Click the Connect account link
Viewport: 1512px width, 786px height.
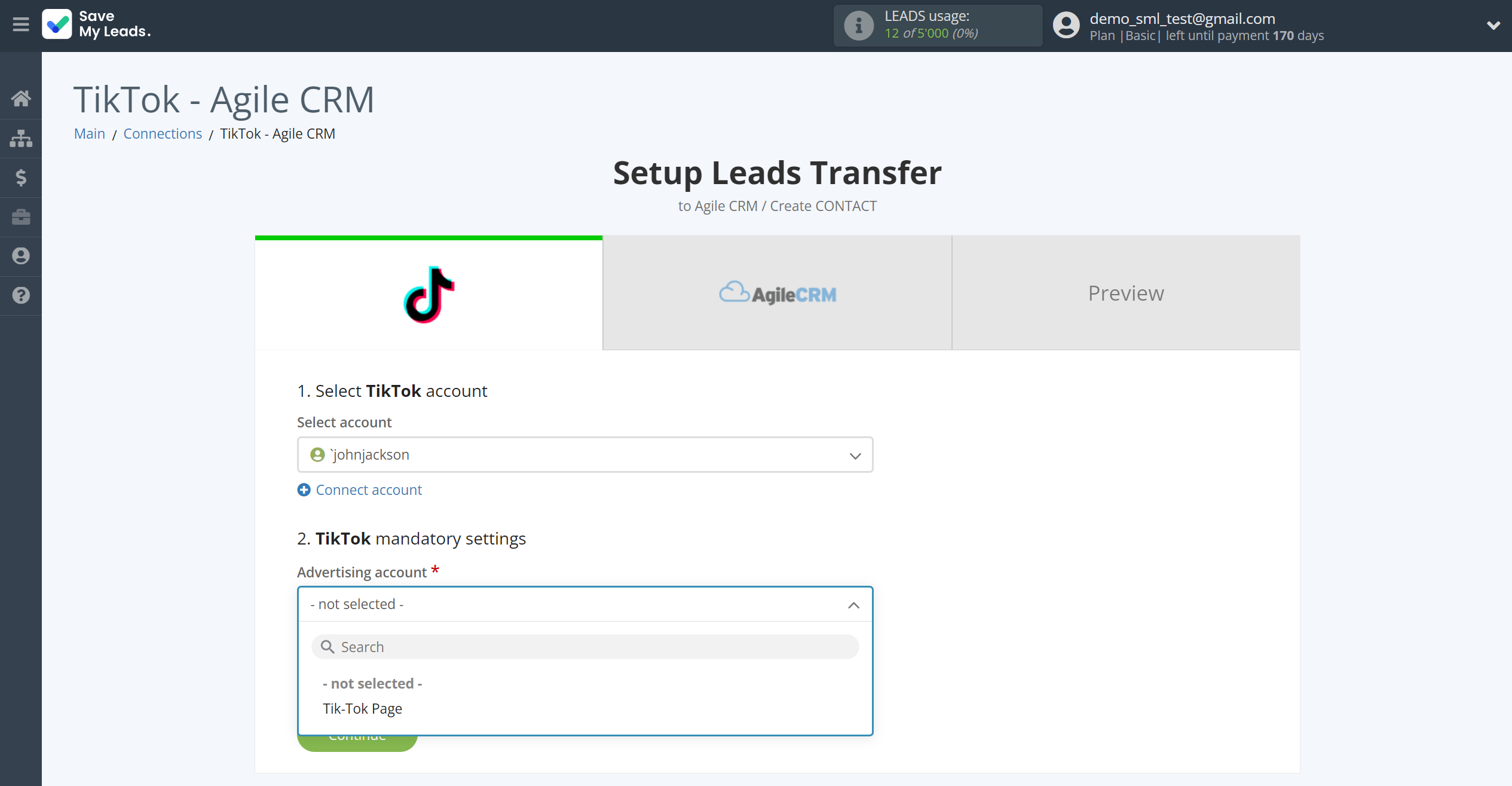[359, 489]
